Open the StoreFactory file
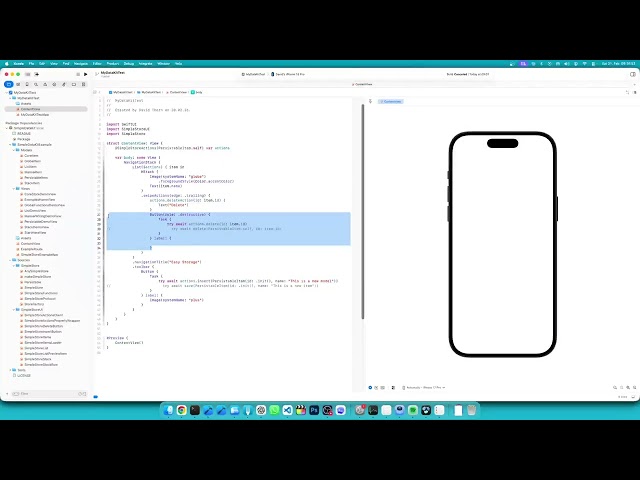The width and height of the screenshot is (640, 480). pos(34,304)
